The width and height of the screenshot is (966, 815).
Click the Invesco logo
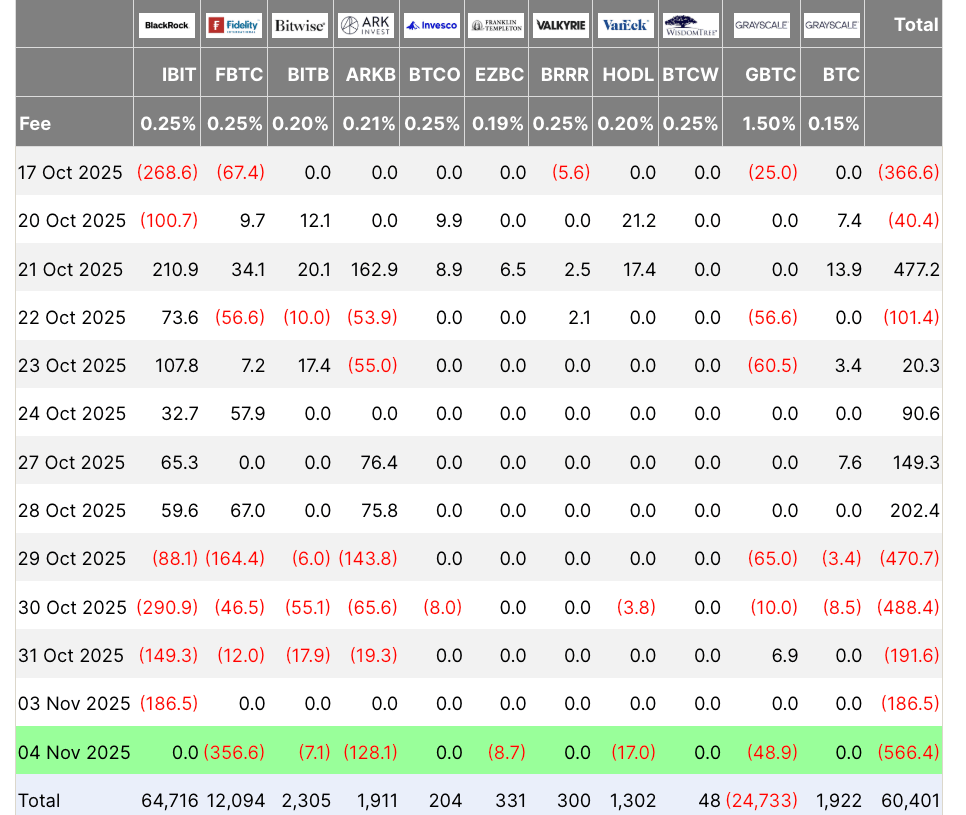coord(431,25)
